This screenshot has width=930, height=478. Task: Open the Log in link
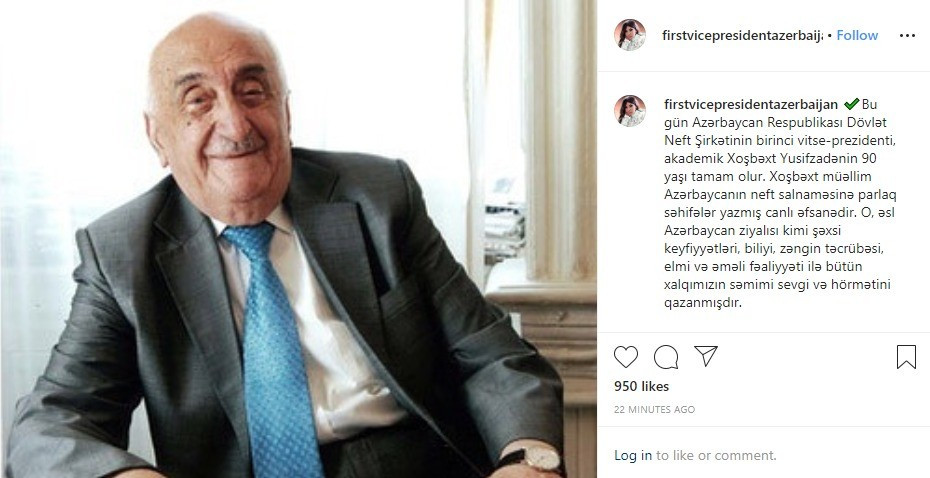(633, 455)
